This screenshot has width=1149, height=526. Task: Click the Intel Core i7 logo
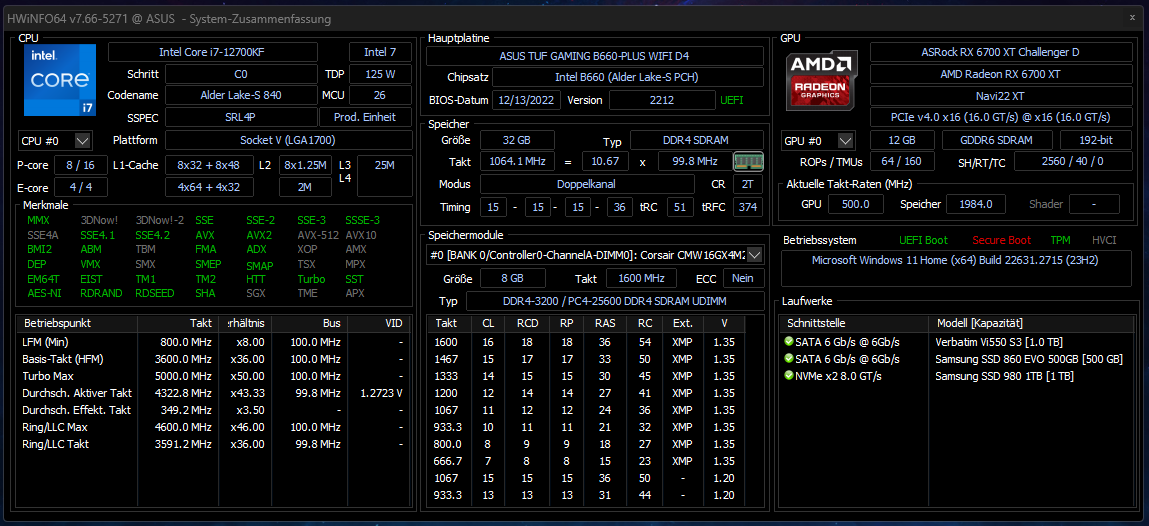point(60,80)
